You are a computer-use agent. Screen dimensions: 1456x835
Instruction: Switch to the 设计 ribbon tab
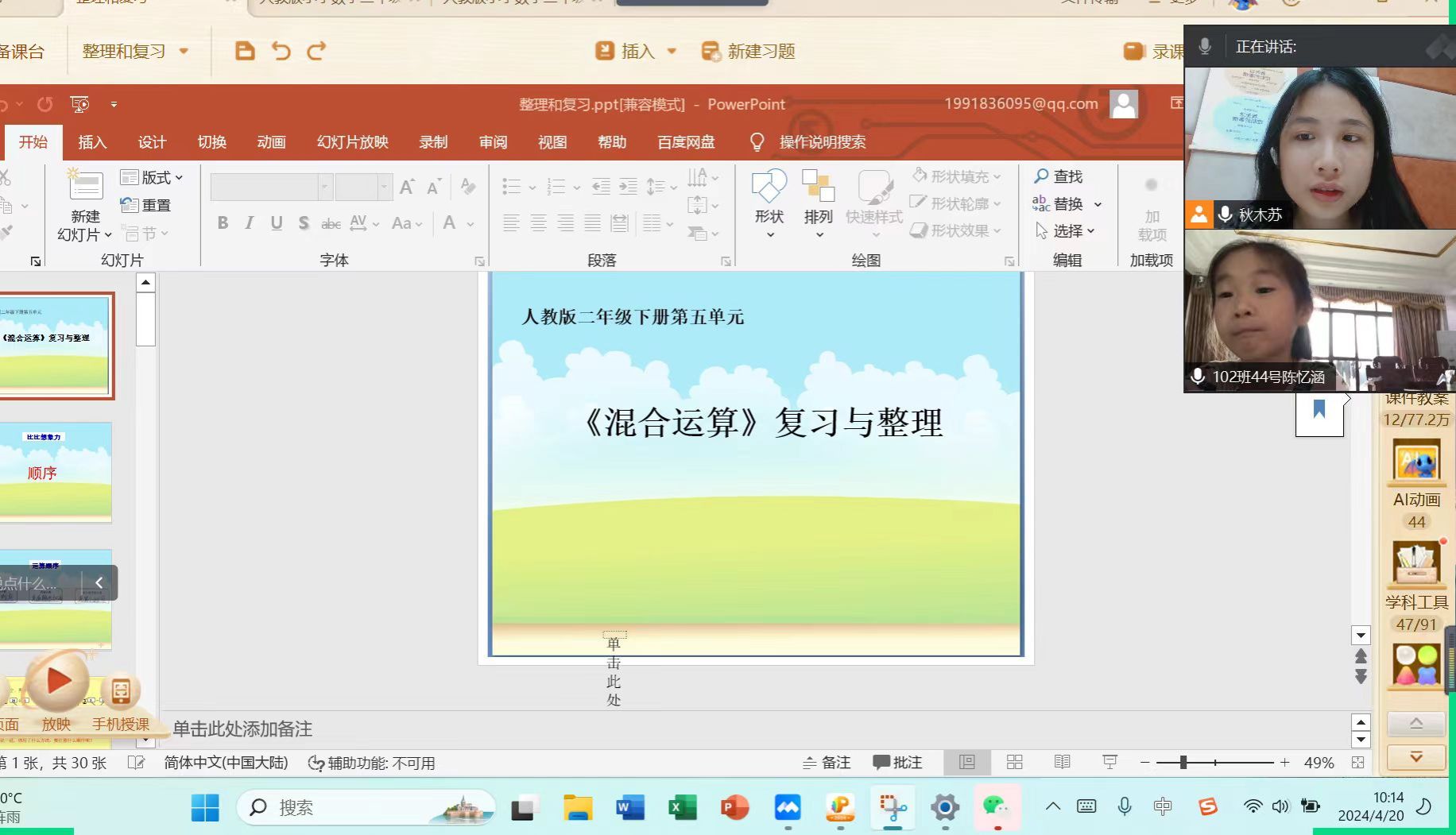pos(152,142)
